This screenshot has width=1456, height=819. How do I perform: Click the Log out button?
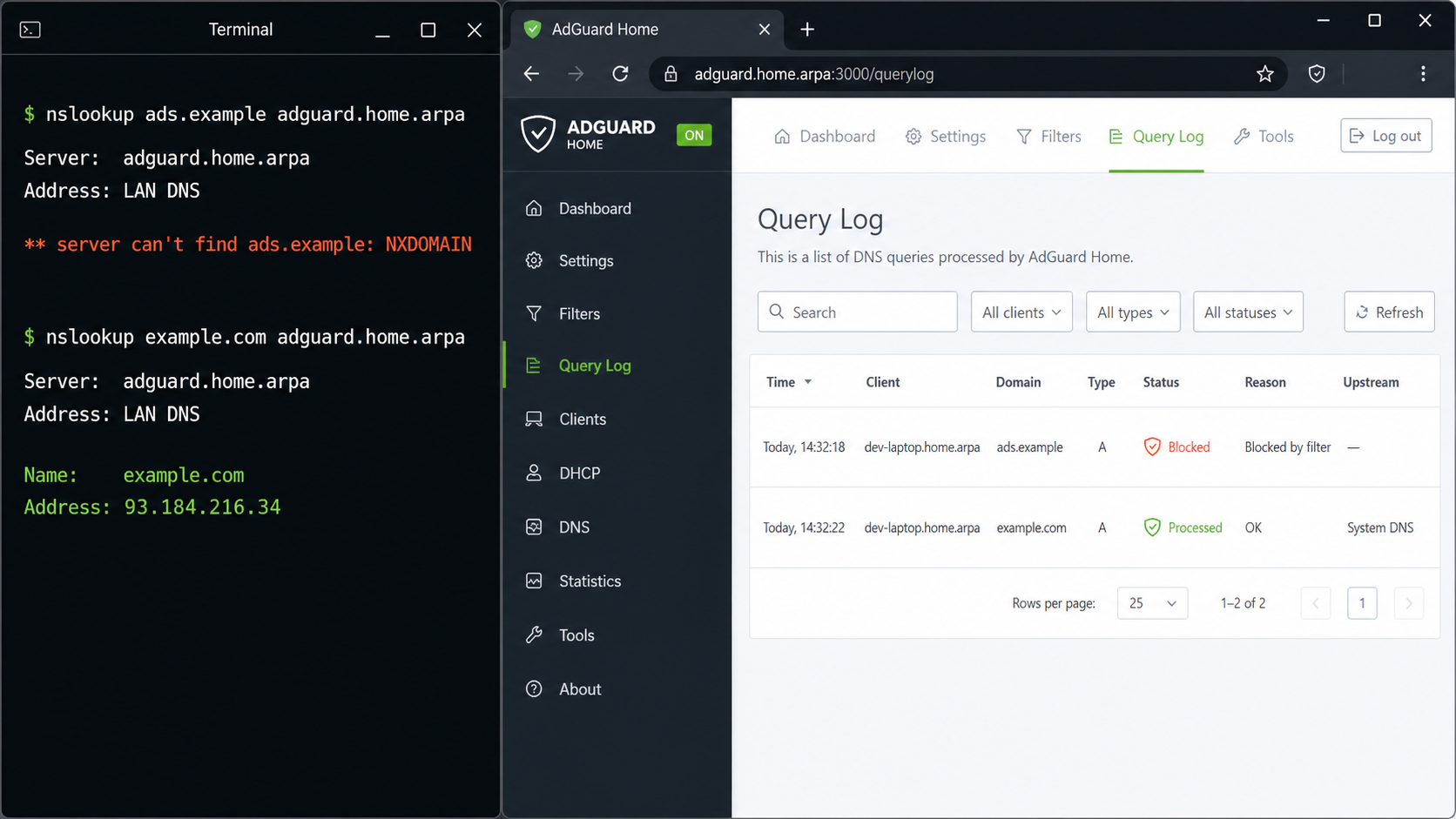tap(1385, 135)
